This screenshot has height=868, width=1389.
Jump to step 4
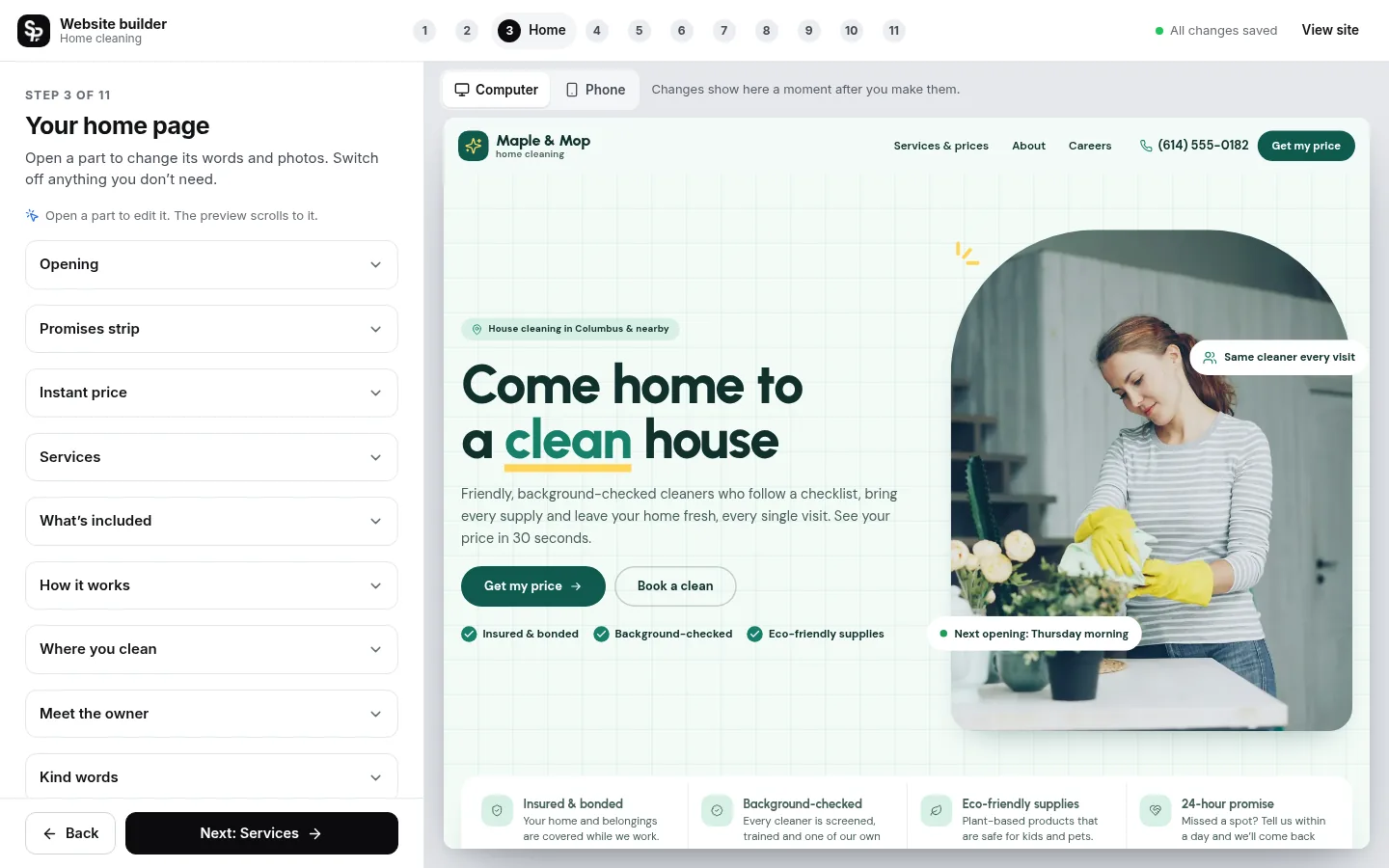click(x=597, y=31)
